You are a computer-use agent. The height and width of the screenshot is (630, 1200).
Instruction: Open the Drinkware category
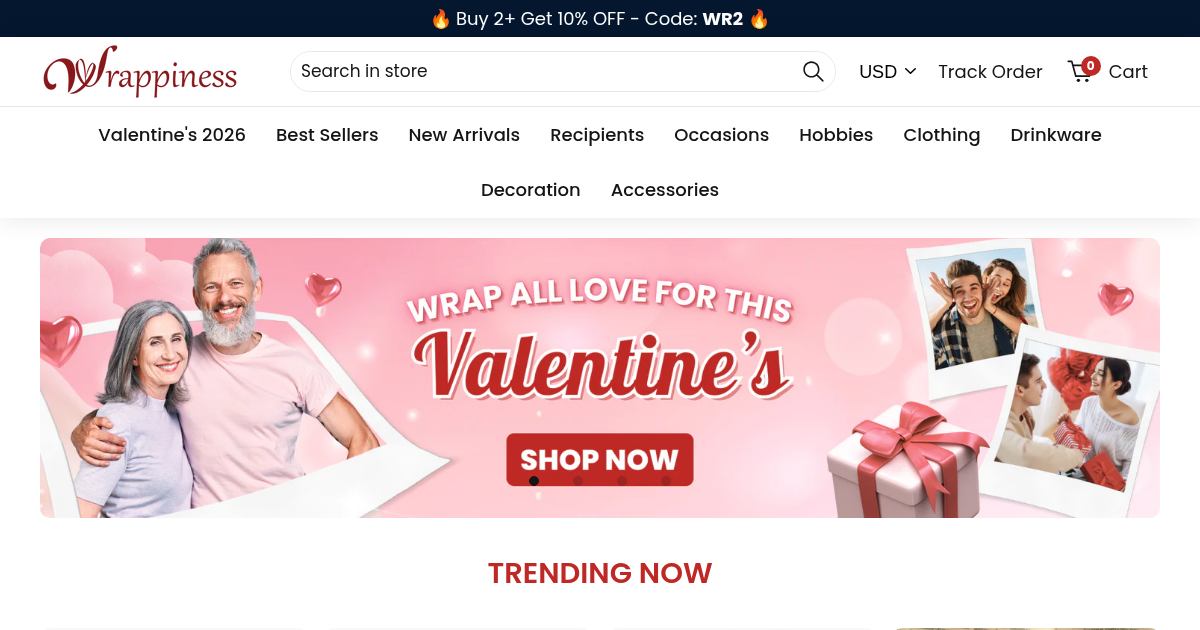1056,135
